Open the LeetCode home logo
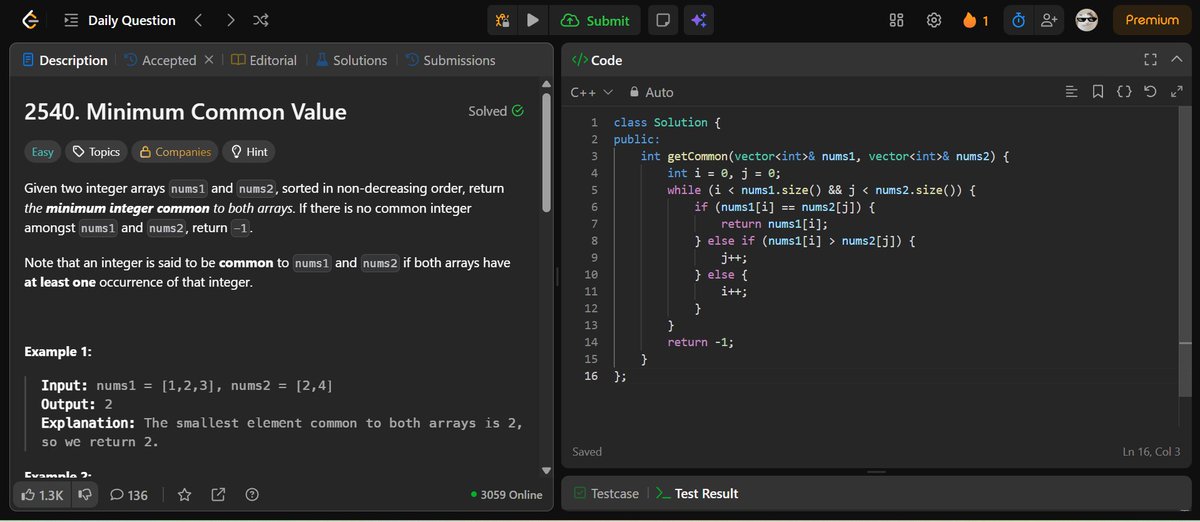Image resolution: width=1200 pixels, height=522 pixels. pyautogui.click(x=30, y=20)
